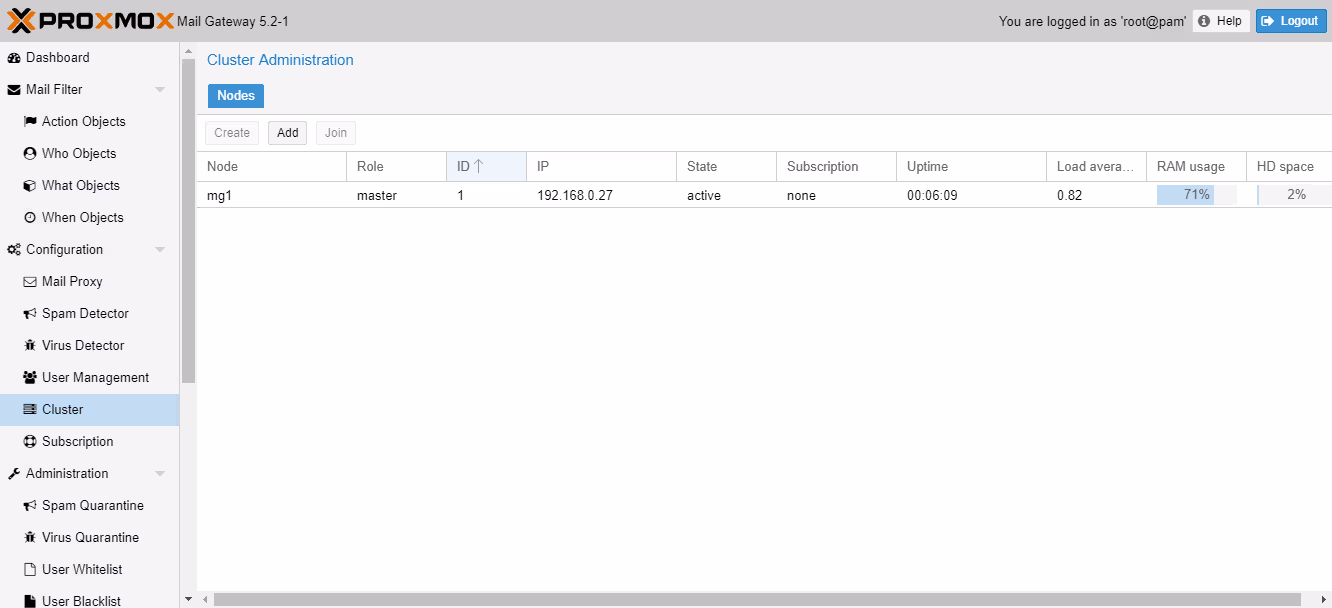
Task: Click the Action Objects flag icon
Action: (x=30, y=122)
